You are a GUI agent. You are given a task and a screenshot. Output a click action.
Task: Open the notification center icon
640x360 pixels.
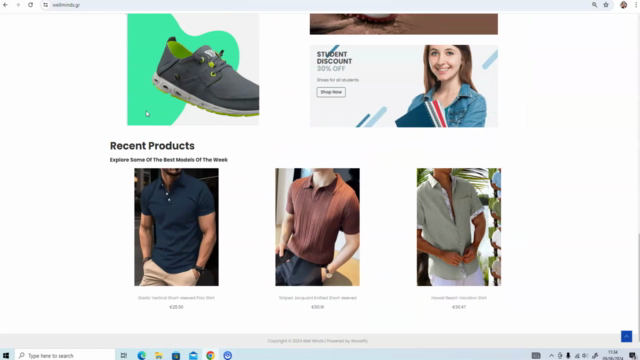(632, 356)
